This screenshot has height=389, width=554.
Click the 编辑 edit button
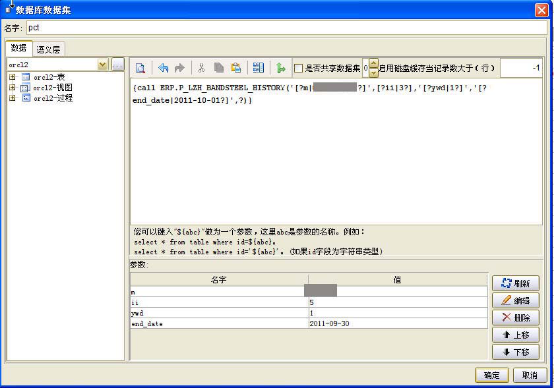[x=516, y=300]
